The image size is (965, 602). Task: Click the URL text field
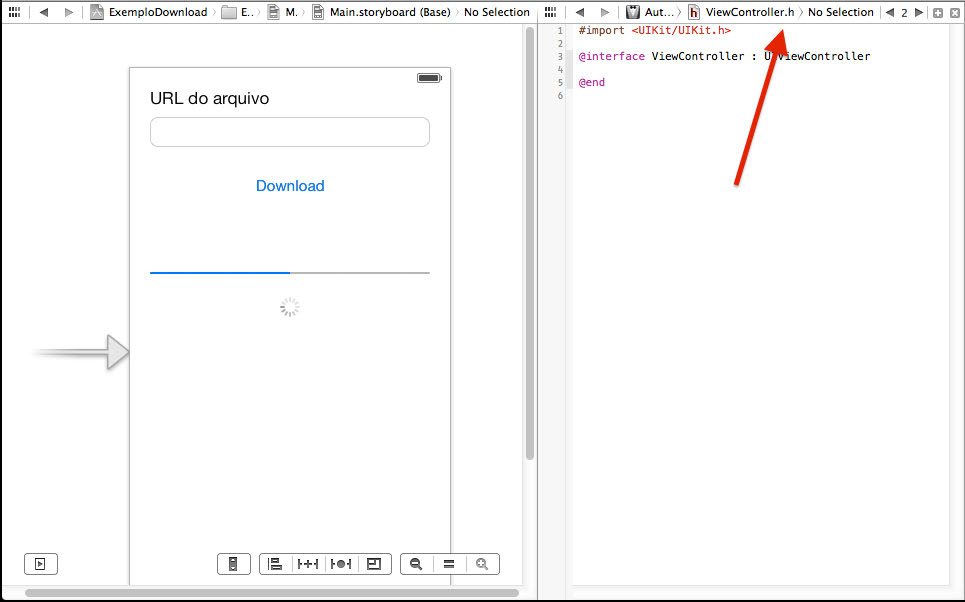(x=290, y=132)
